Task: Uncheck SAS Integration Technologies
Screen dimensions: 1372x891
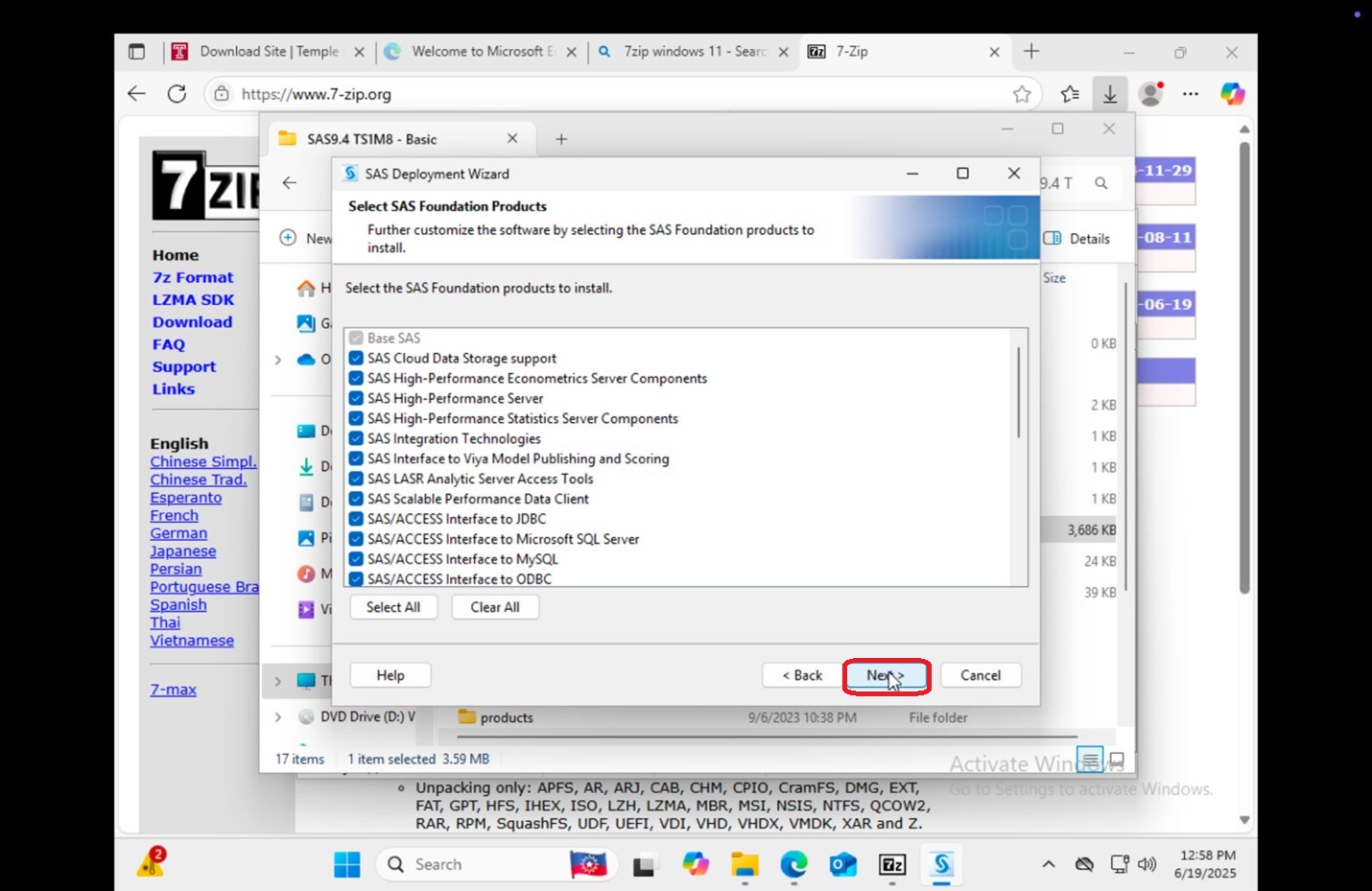Action: coord(356,438)
